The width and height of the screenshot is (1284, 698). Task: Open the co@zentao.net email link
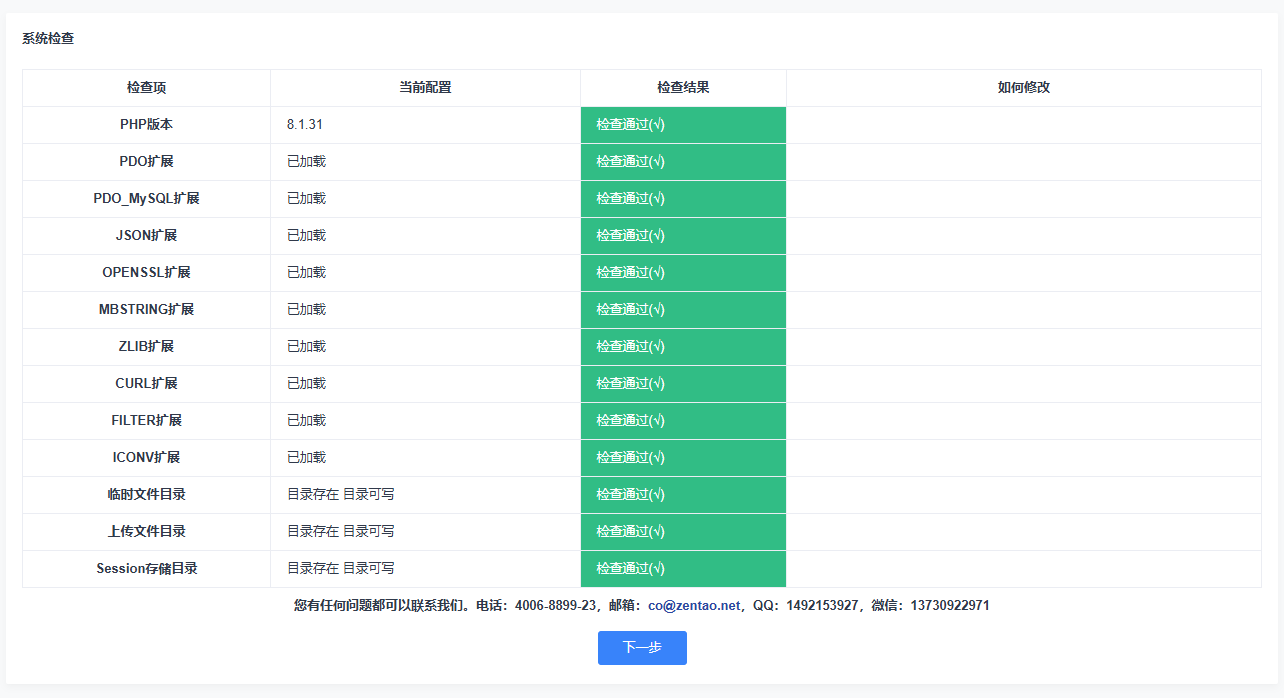694,605
